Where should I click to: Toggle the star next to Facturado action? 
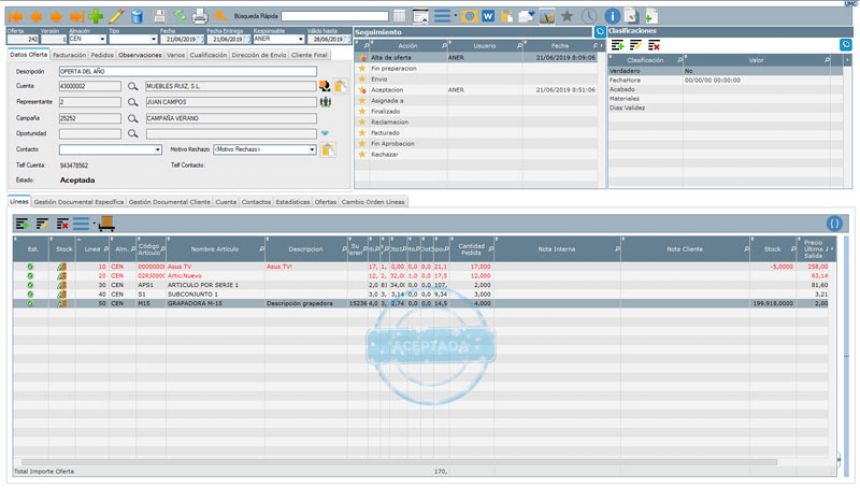pos(363,132)
